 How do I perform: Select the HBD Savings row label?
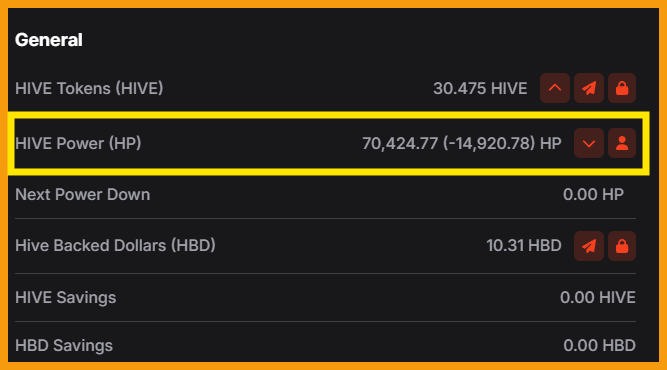64,345
